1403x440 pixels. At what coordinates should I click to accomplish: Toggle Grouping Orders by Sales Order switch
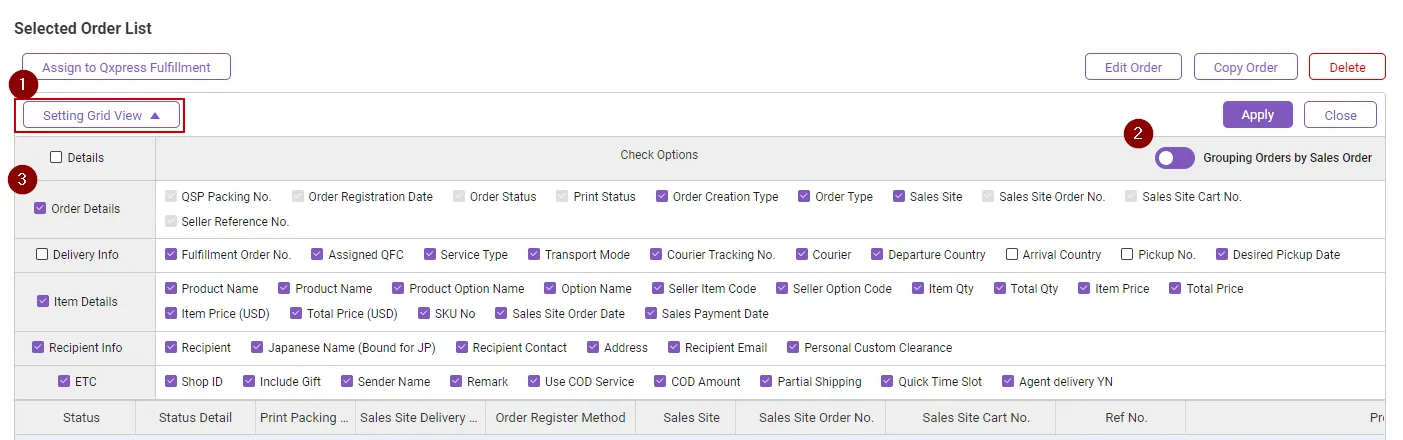click(1174, 158)
